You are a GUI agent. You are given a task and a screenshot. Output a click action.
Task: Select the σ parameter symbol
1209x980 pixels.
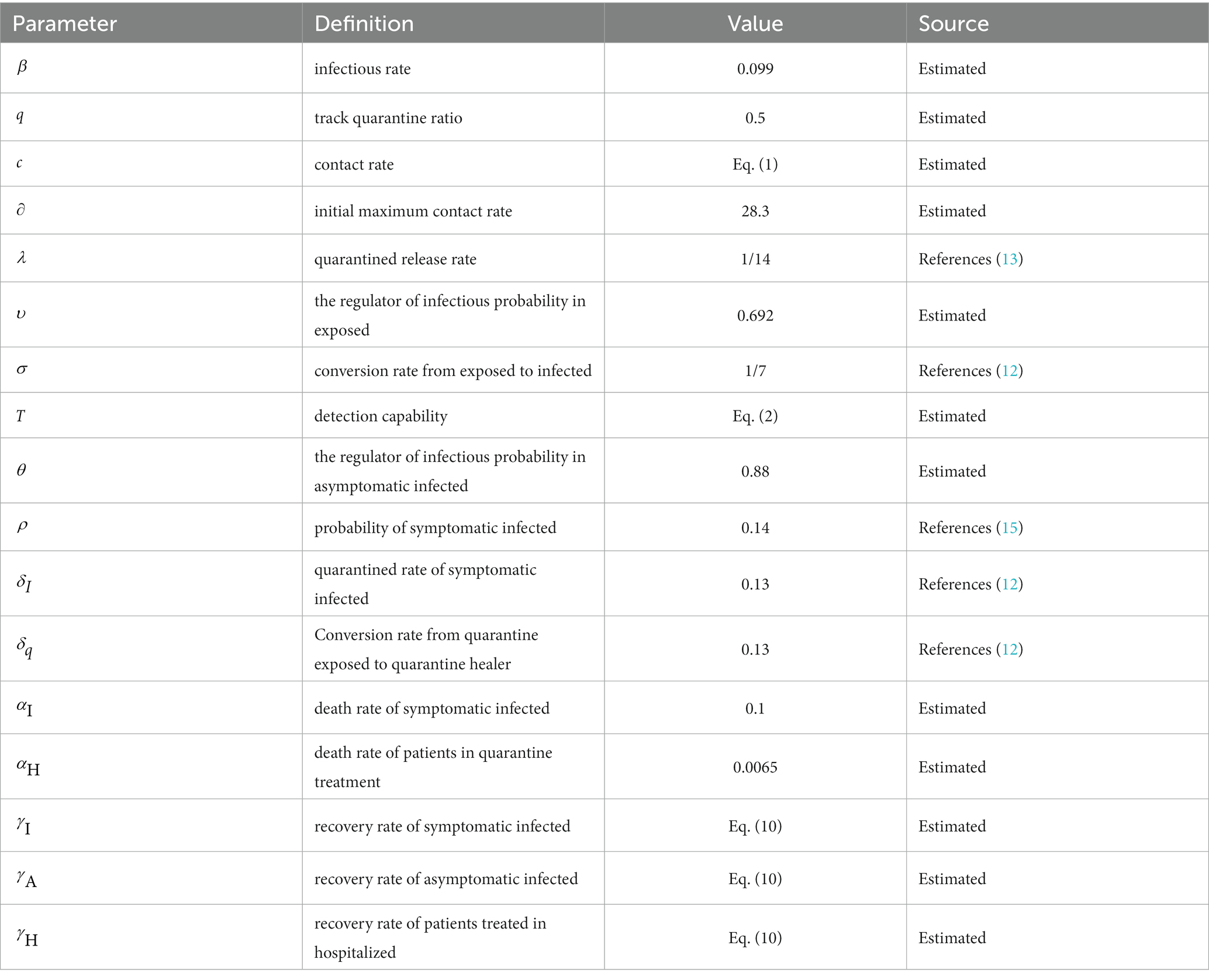22,370
